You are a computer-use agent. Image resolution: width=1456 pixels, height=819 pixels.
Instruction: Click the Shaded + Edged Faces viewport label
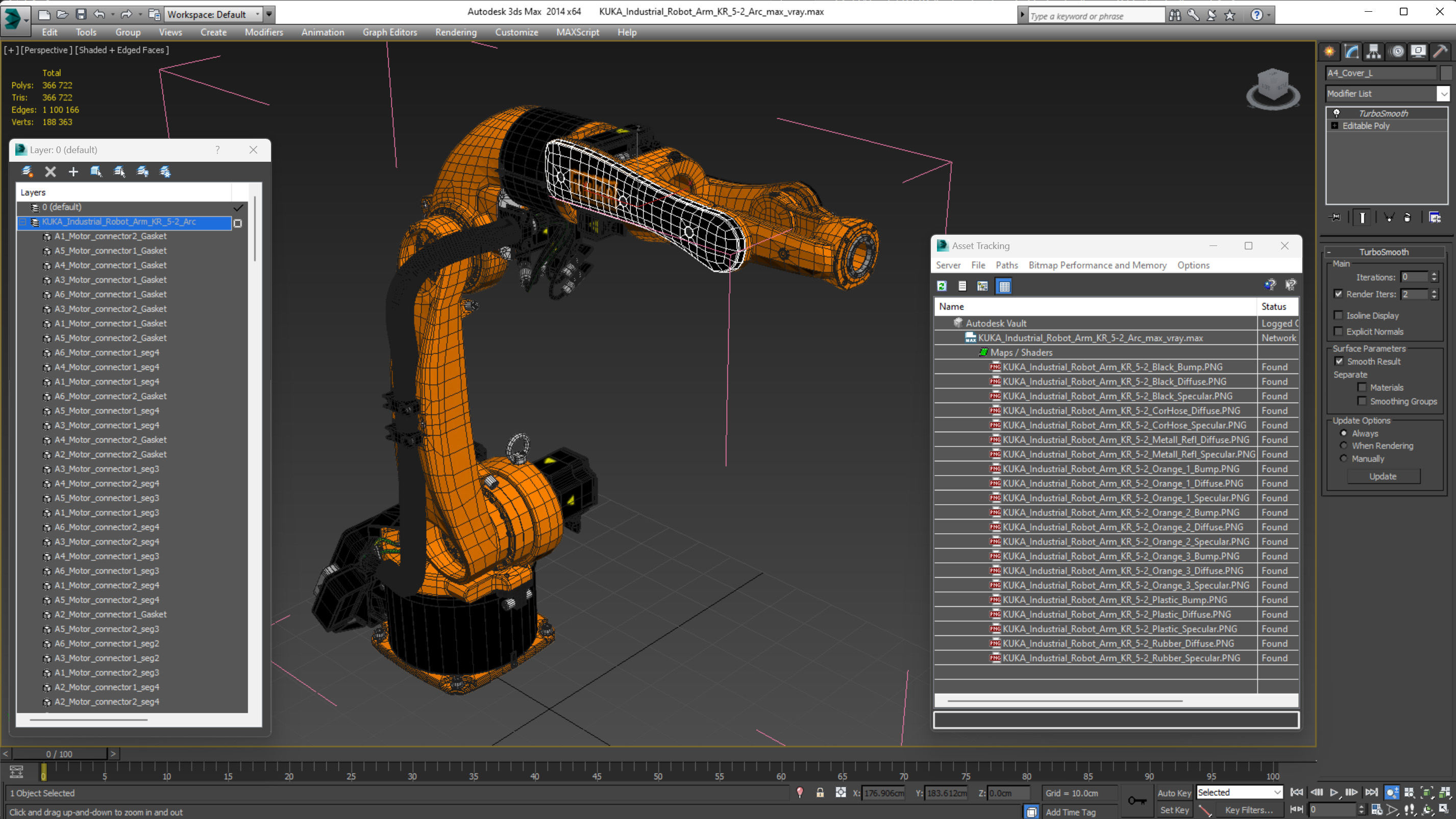coord(122,51)
